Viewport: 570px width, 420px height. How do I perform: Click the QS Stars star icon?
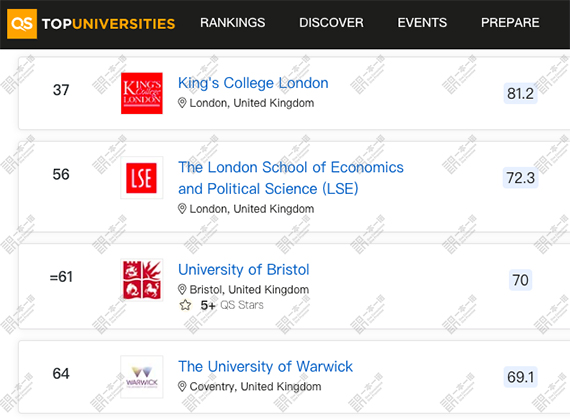click(x=185, y=305)
